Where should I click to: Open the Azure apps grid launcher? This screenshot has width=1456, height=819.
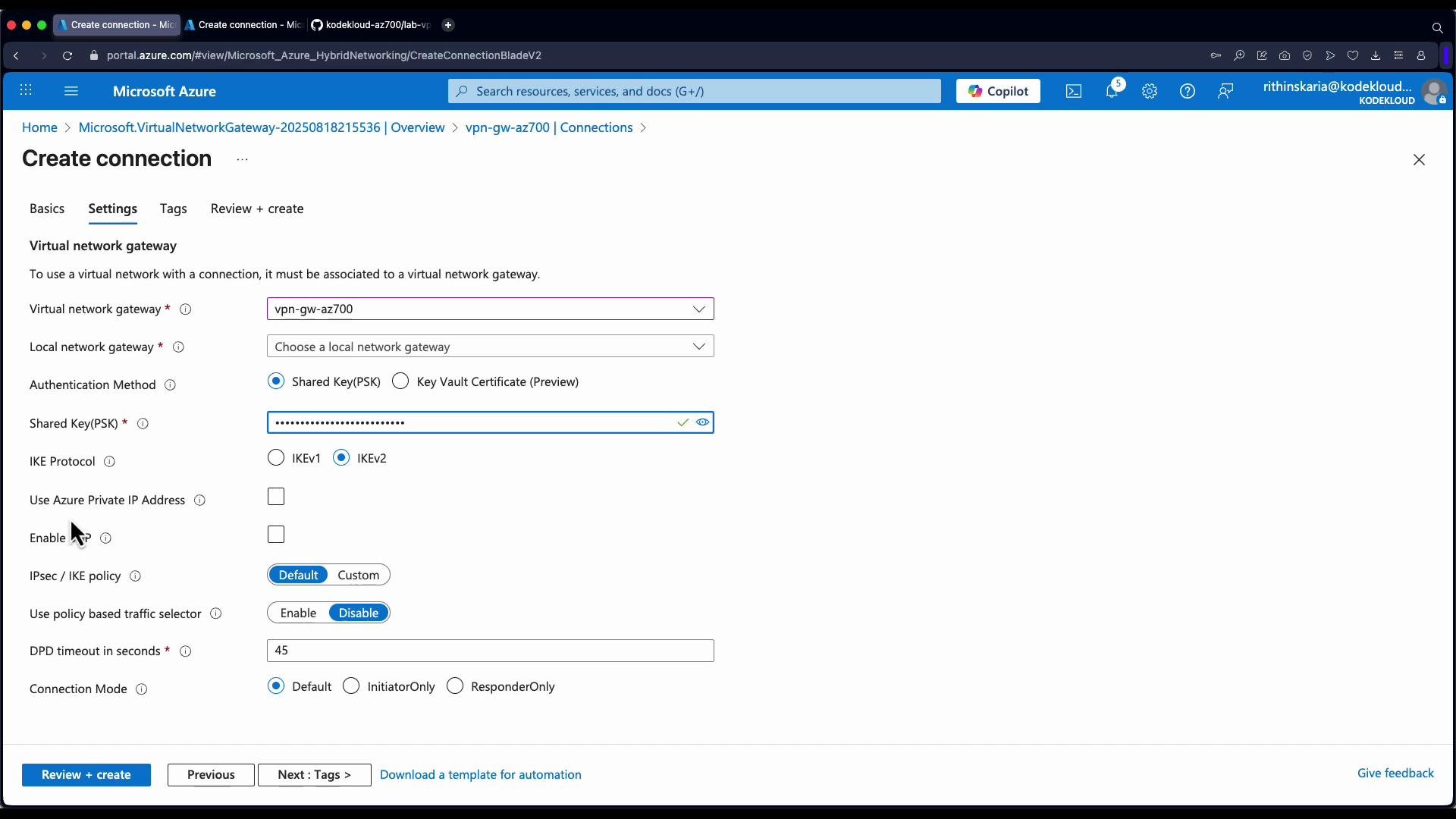click(26, 91)
